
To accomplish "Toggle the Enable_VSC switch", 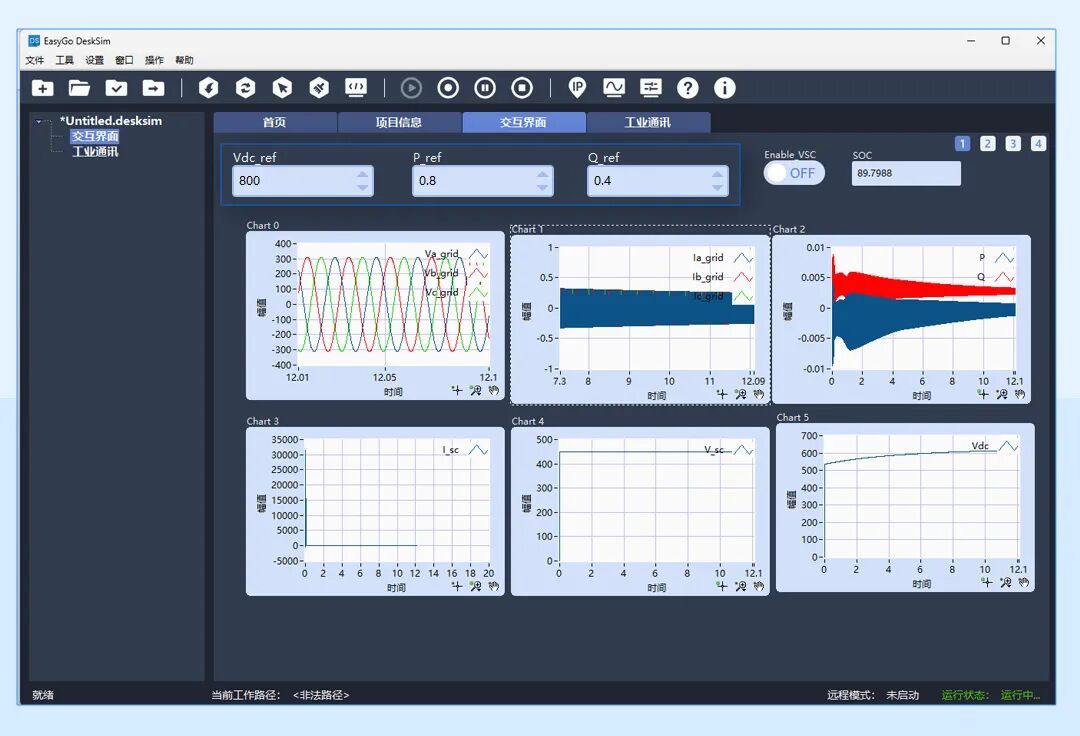I will point(794,173).
